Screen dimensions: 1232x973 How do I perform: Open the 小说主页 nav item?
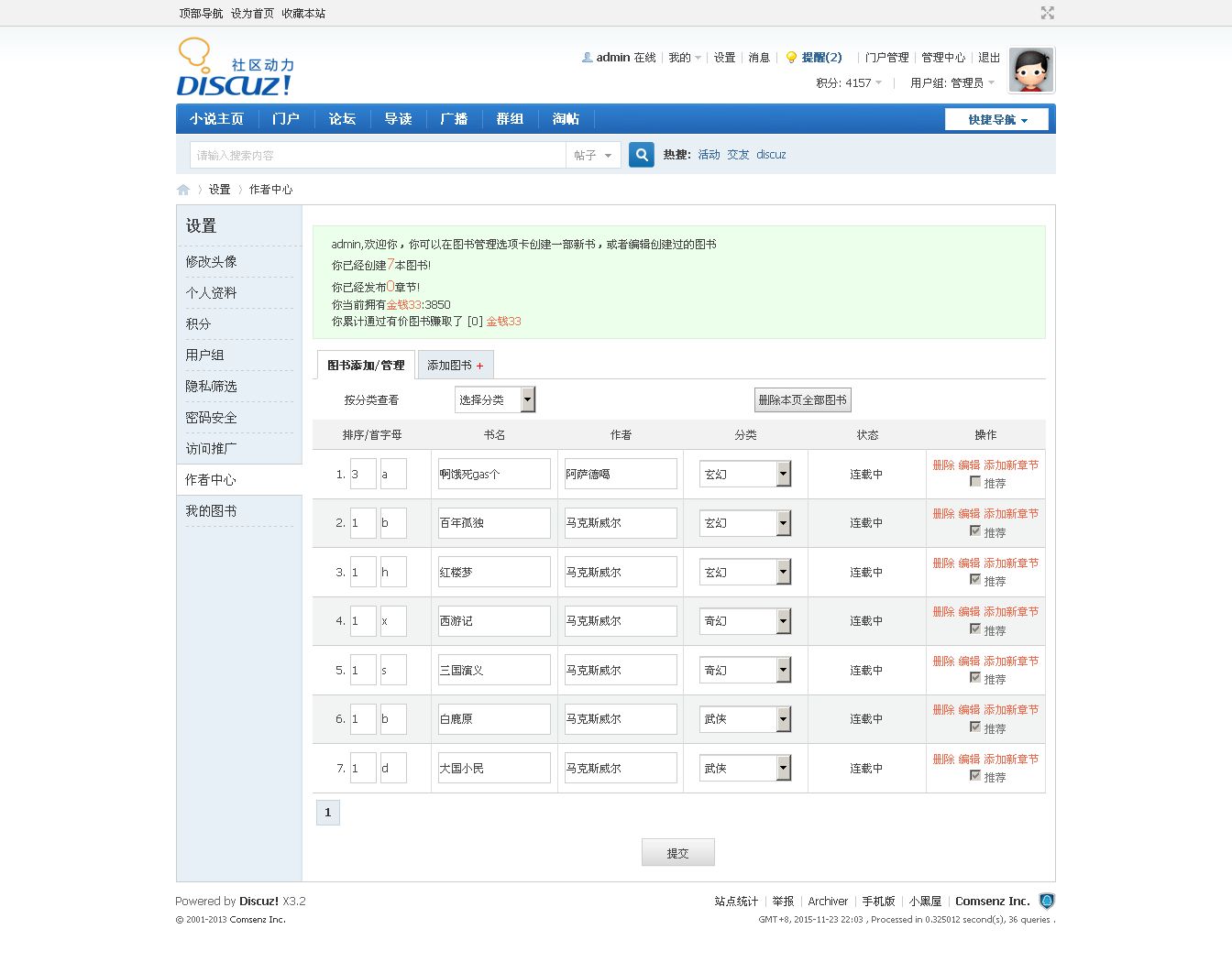click(x=217, y=119)
